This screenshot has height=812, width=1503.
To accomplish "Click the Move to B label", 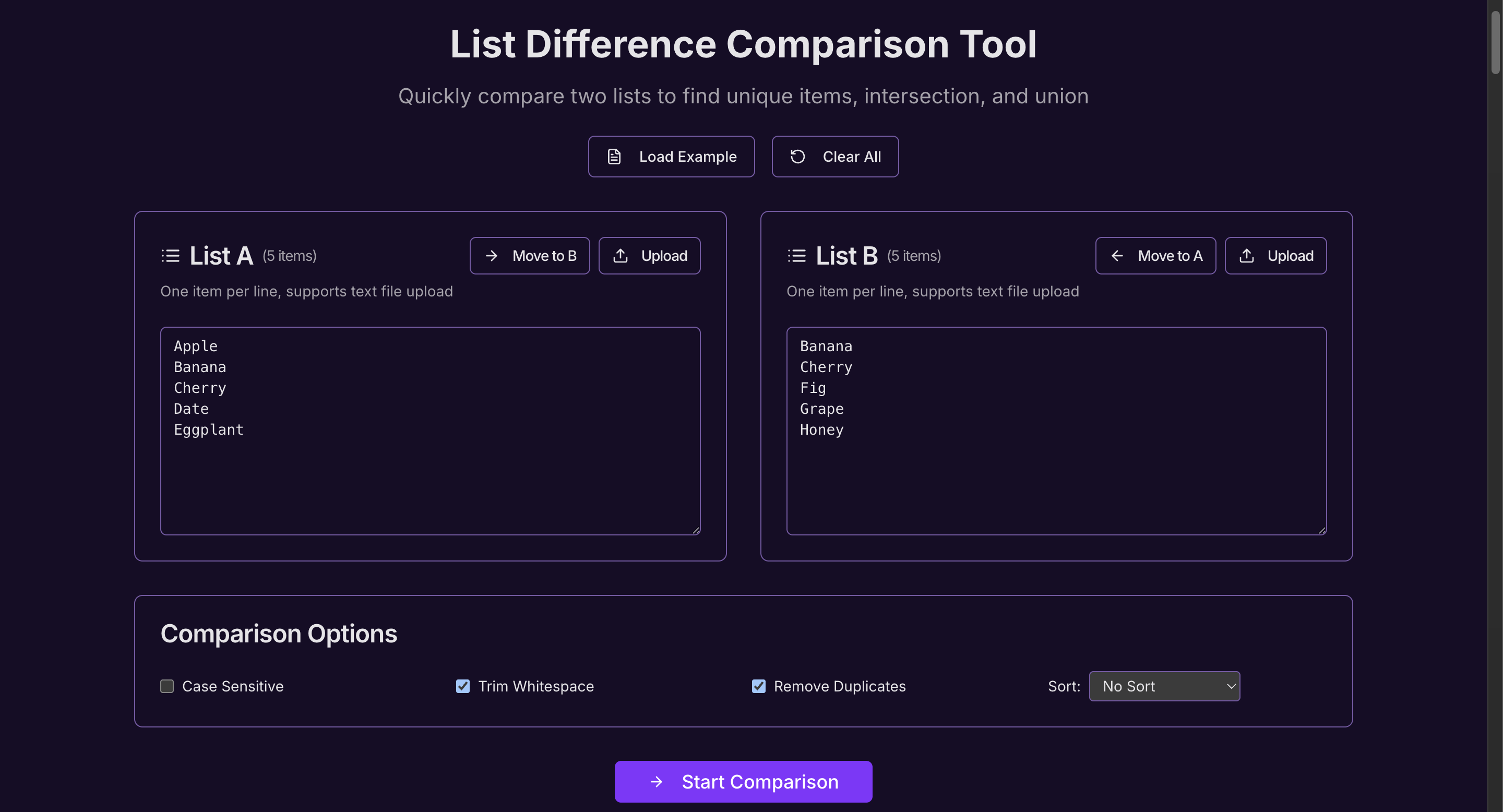I will pyautogui.click(x=544, y=256).
